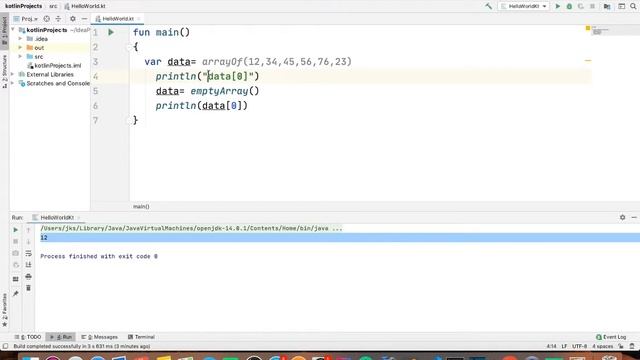The image size is (640, 360).
Task: Toggle soft-wrap in the Run console
Action: point(29,253)
